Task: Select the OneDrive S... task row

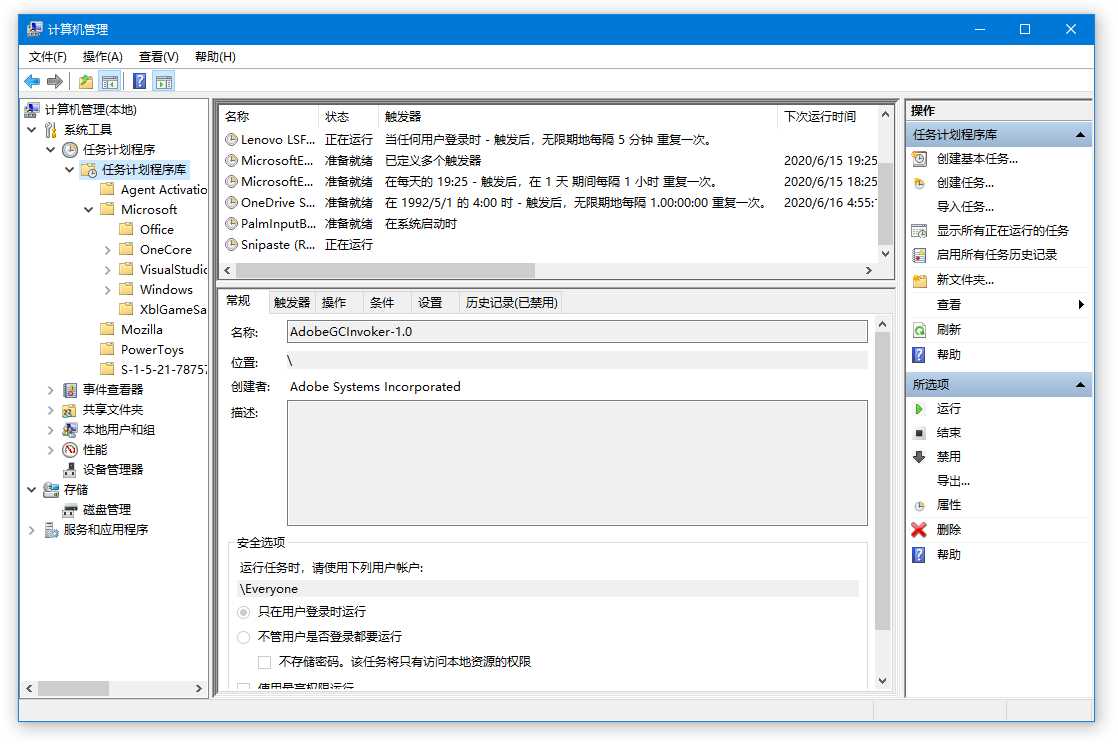Action: (550, 203)
